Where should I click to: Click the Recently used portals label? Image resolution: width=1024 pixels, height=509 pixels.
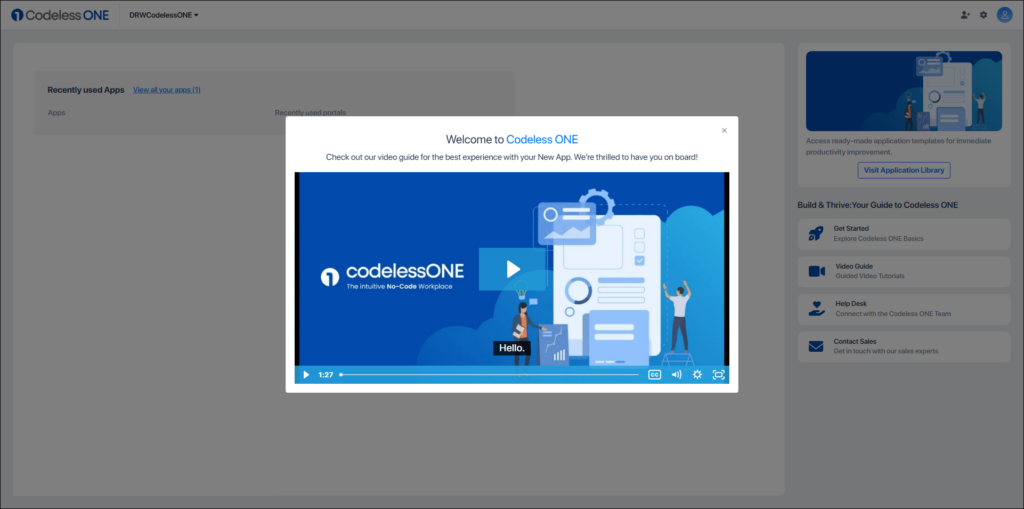tap(310, 112)
